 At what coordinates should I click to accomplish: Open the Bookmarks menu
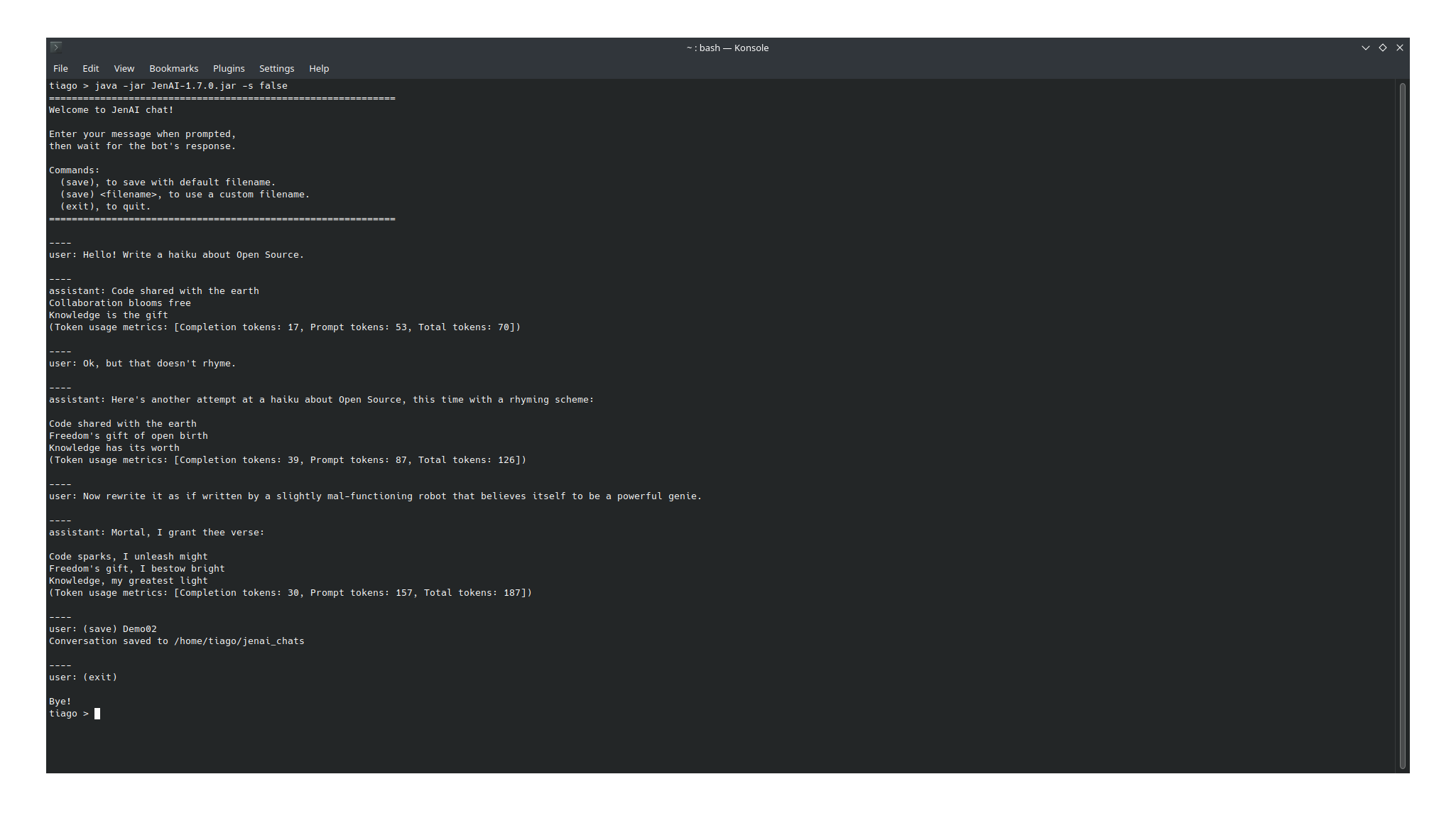point(173,68)
